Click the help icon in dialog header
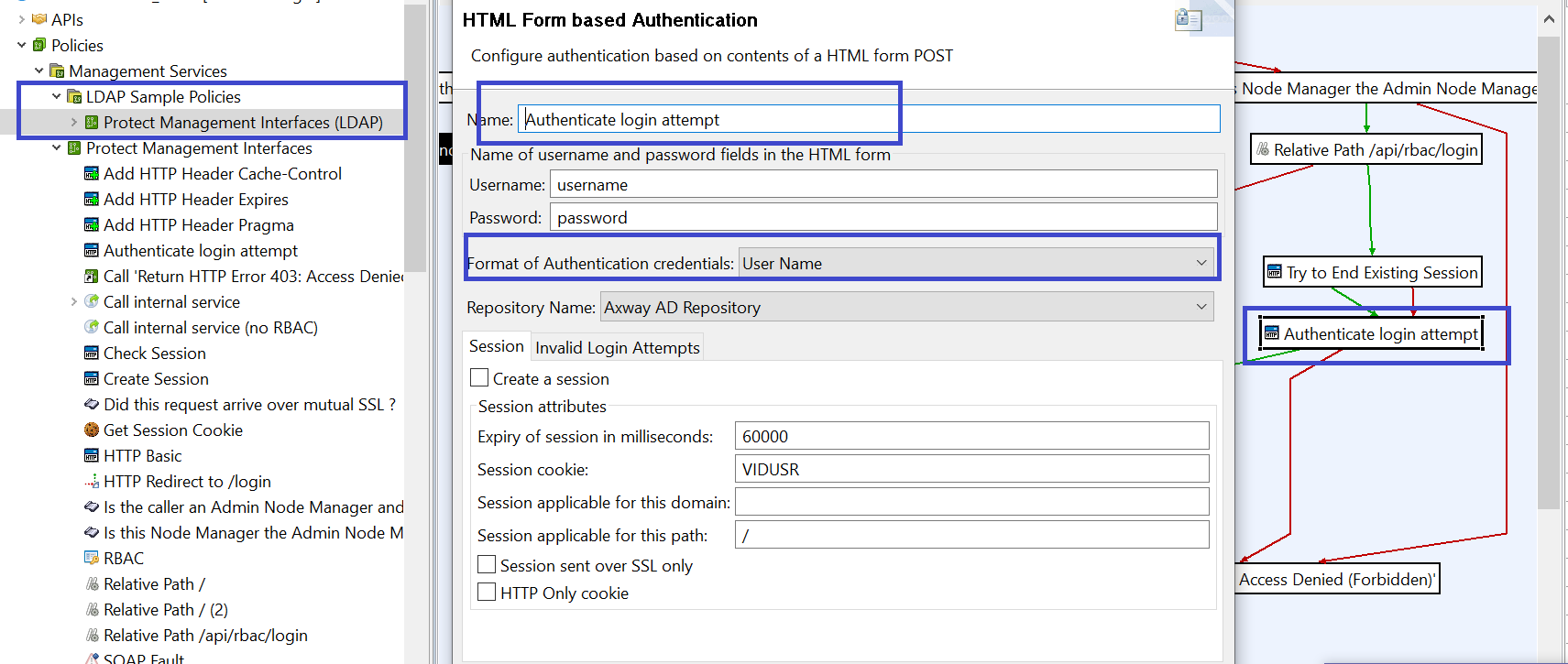Image resolution: width=1568 pixels, height=664 pixels. (x=1188, y=19)
